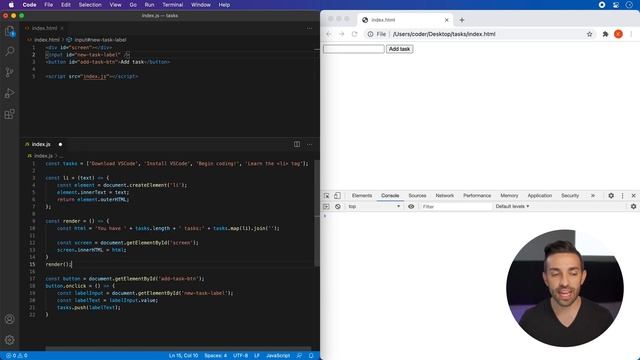Split the index.js editor to the right
The width and height of the screenshot is (640, 360).
point(297,144)
